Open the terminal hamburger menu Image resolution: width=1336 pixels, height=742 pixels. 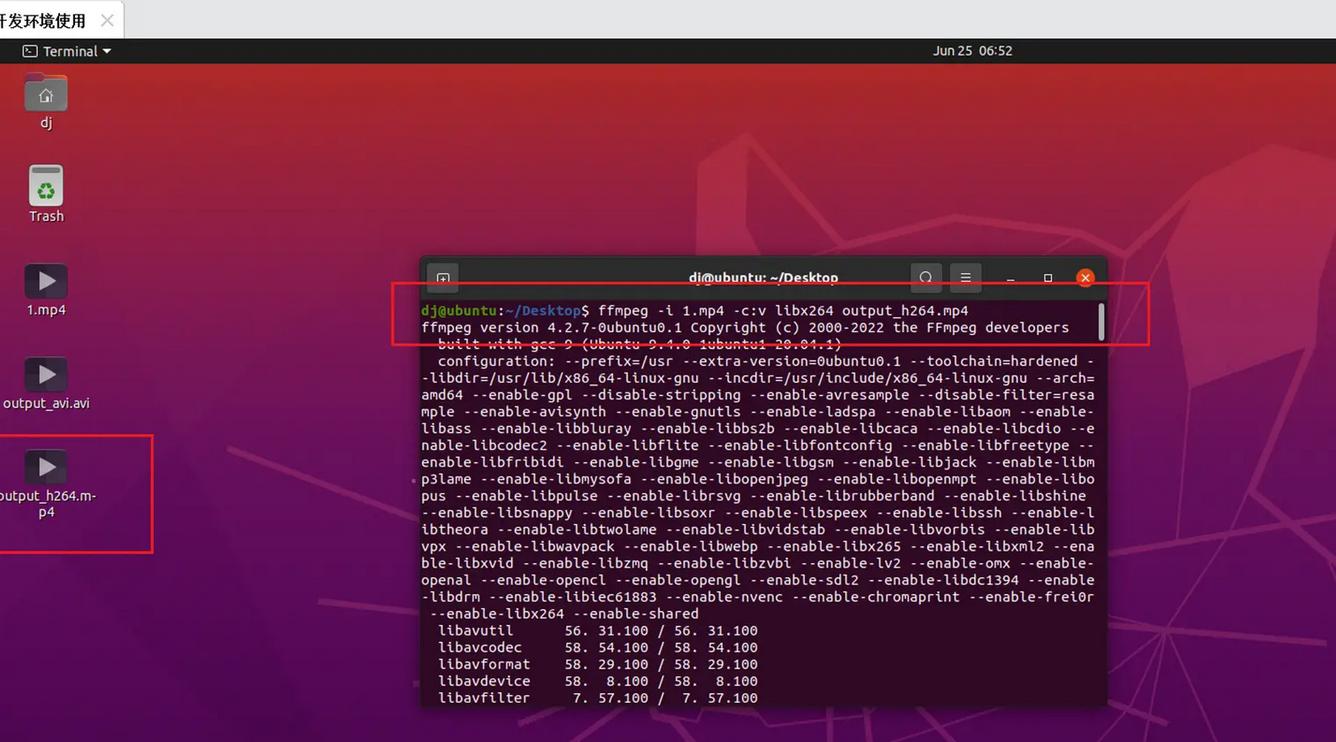coord(964,278)
